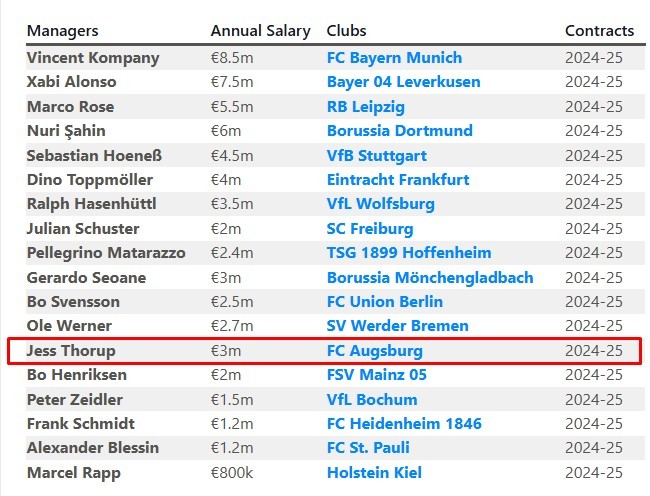Screen dimensions: 650x496
Task: Follow the SV Werder Bremen link
Action: pyautogui.click(x=397, y=326)
